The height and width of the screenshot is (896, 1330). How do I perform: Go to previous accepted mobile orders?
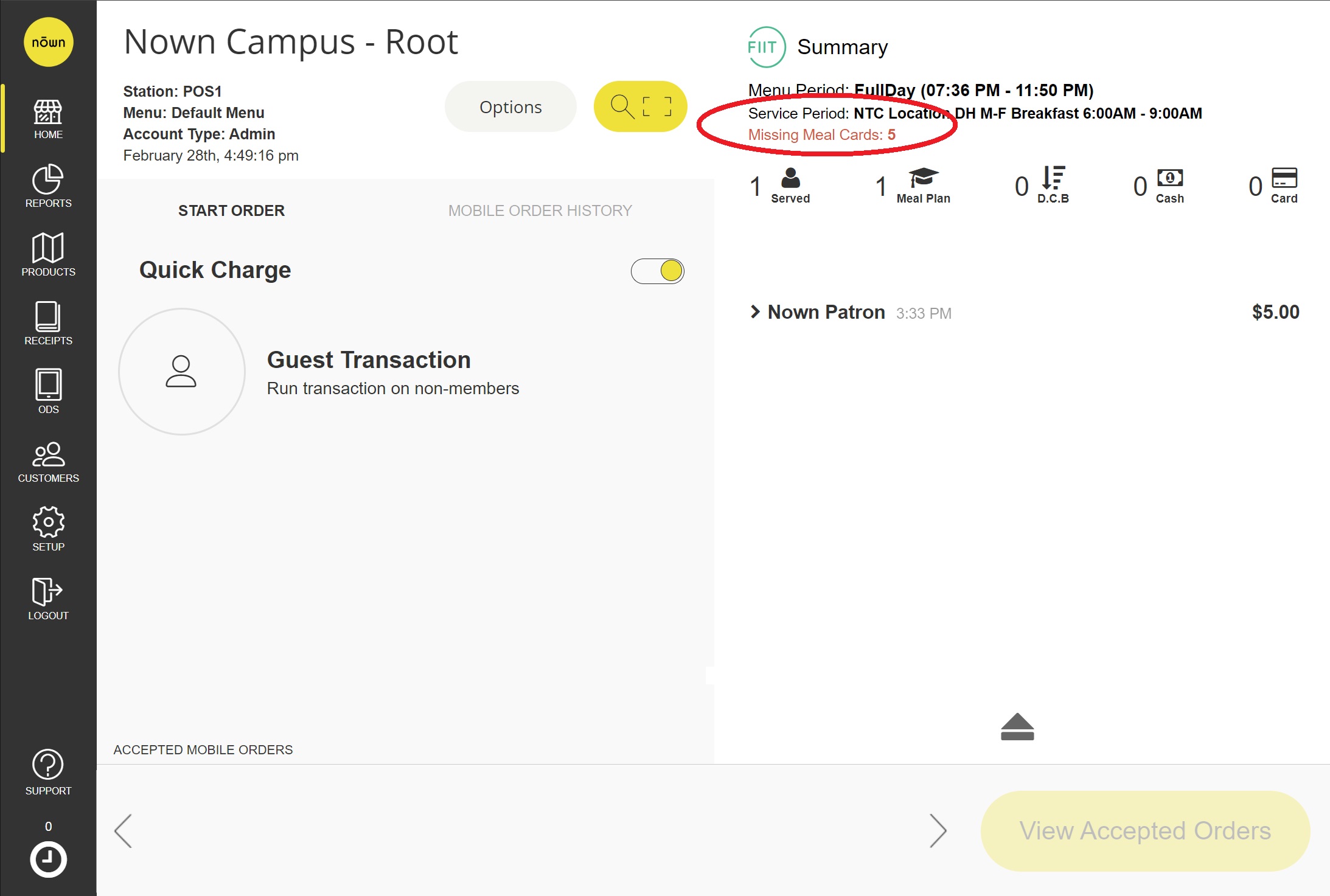[x=124, y=831]
